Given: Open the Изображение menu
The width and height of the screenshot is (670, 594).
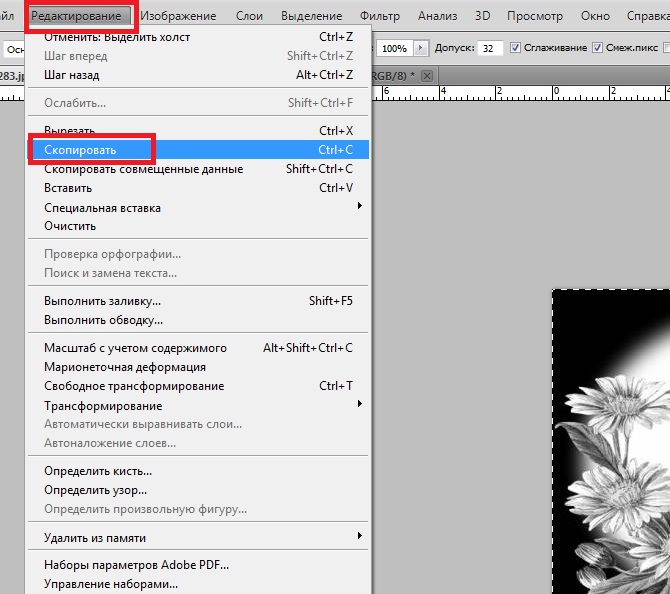Looking at the screenshot, I should pos(178,16).
